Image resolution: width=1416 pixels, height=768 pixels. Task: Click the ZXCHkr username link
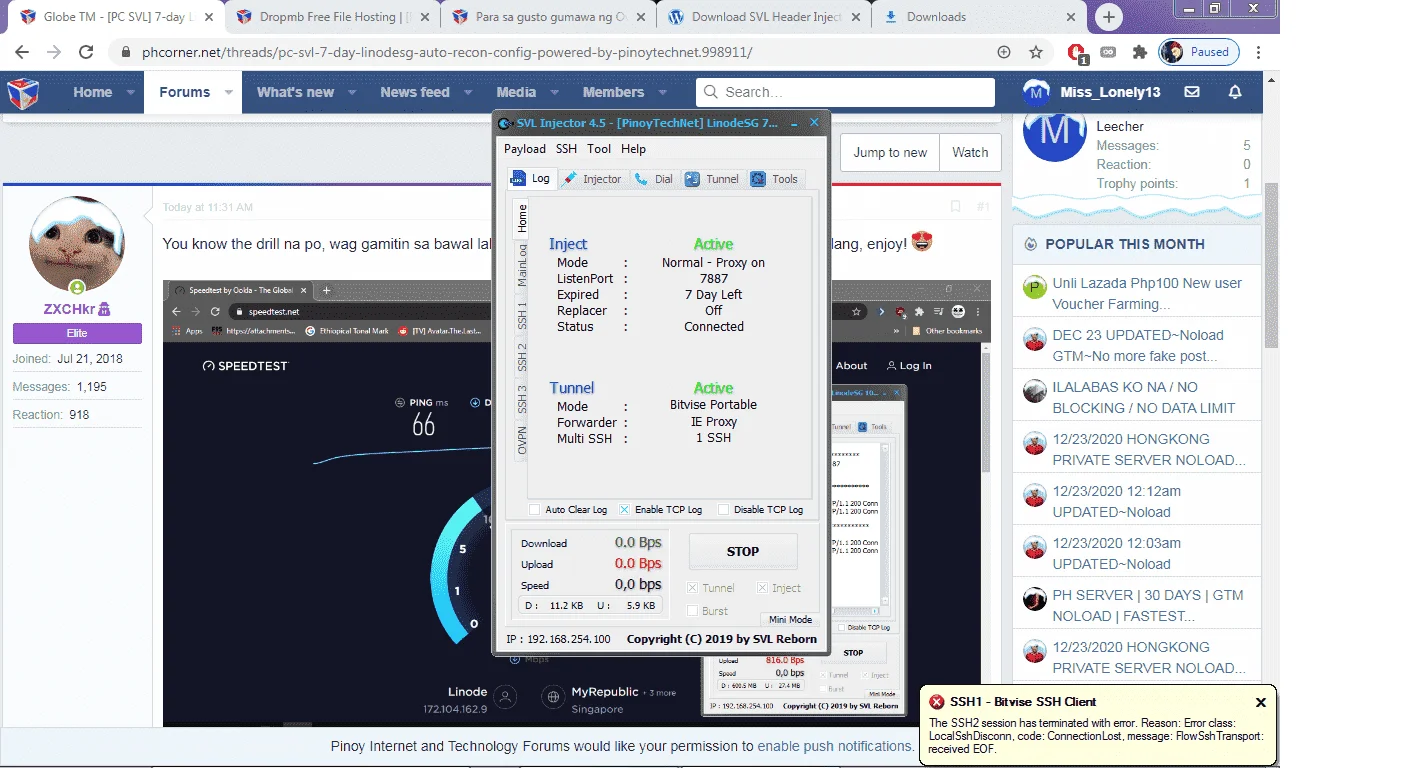click(x=69, y=309)
